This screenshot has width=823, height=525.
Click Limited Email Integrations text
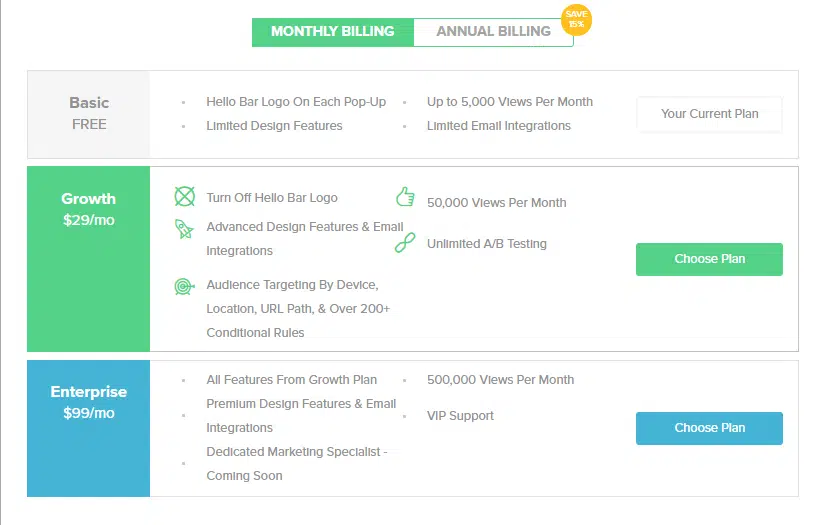coord(499,126)
